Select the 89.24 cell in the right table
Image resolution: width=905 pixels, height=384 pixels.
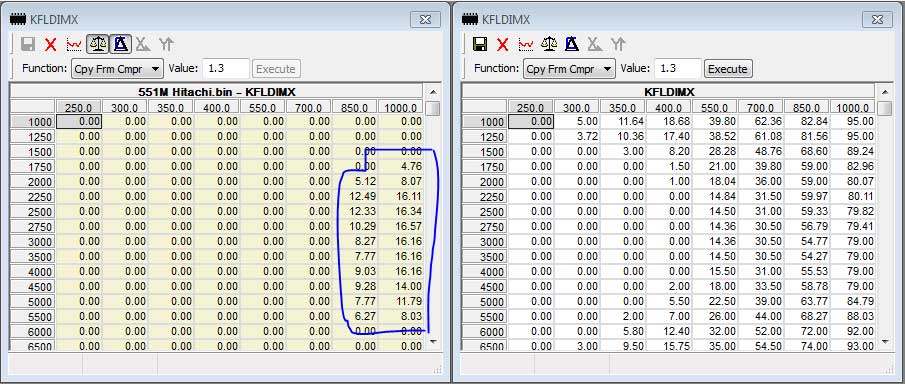(x=853, y=152)
